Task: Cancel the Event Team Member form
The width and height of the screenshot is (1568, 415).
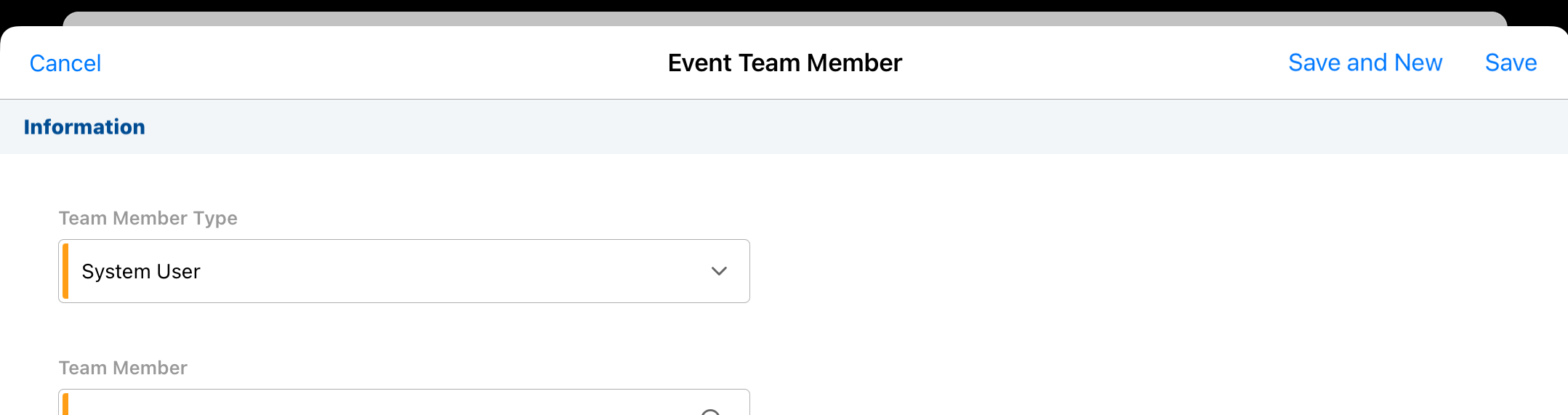Action: 65,63
